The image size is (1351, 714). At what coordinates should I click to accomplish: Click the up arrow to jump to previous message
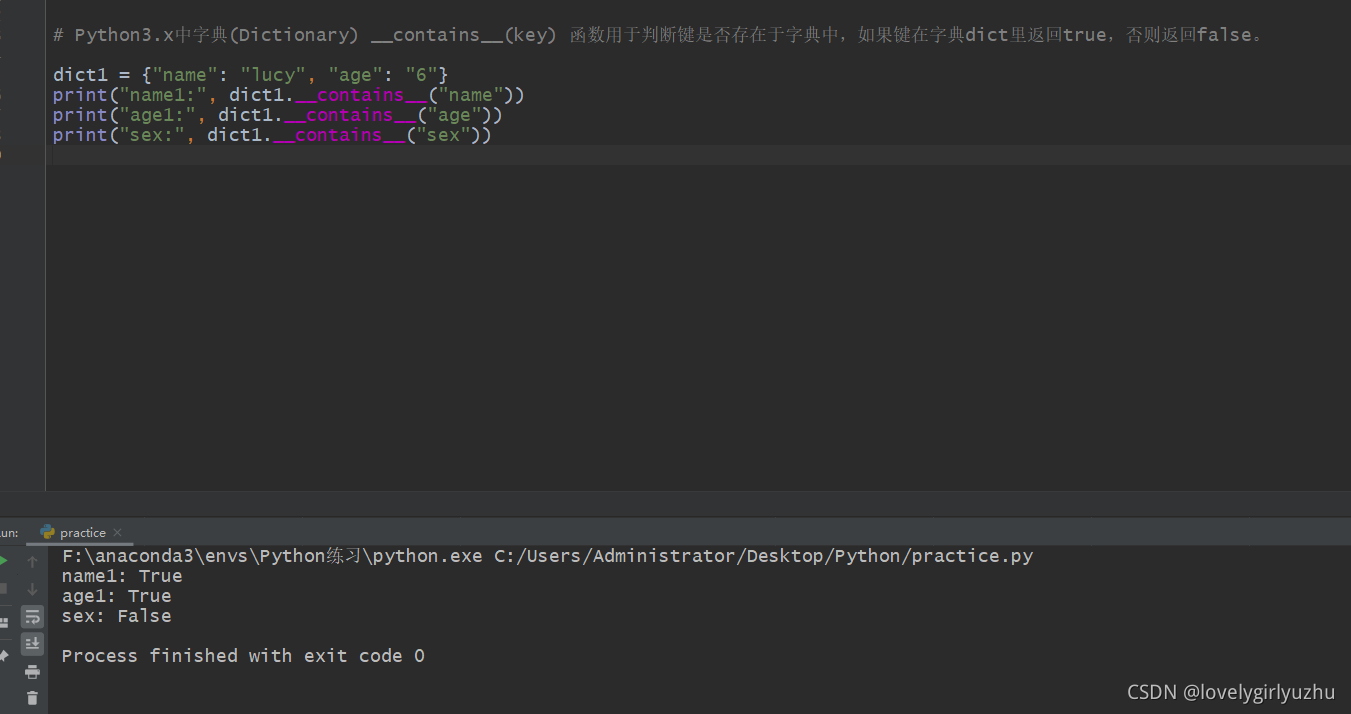(x=32, y=561)
